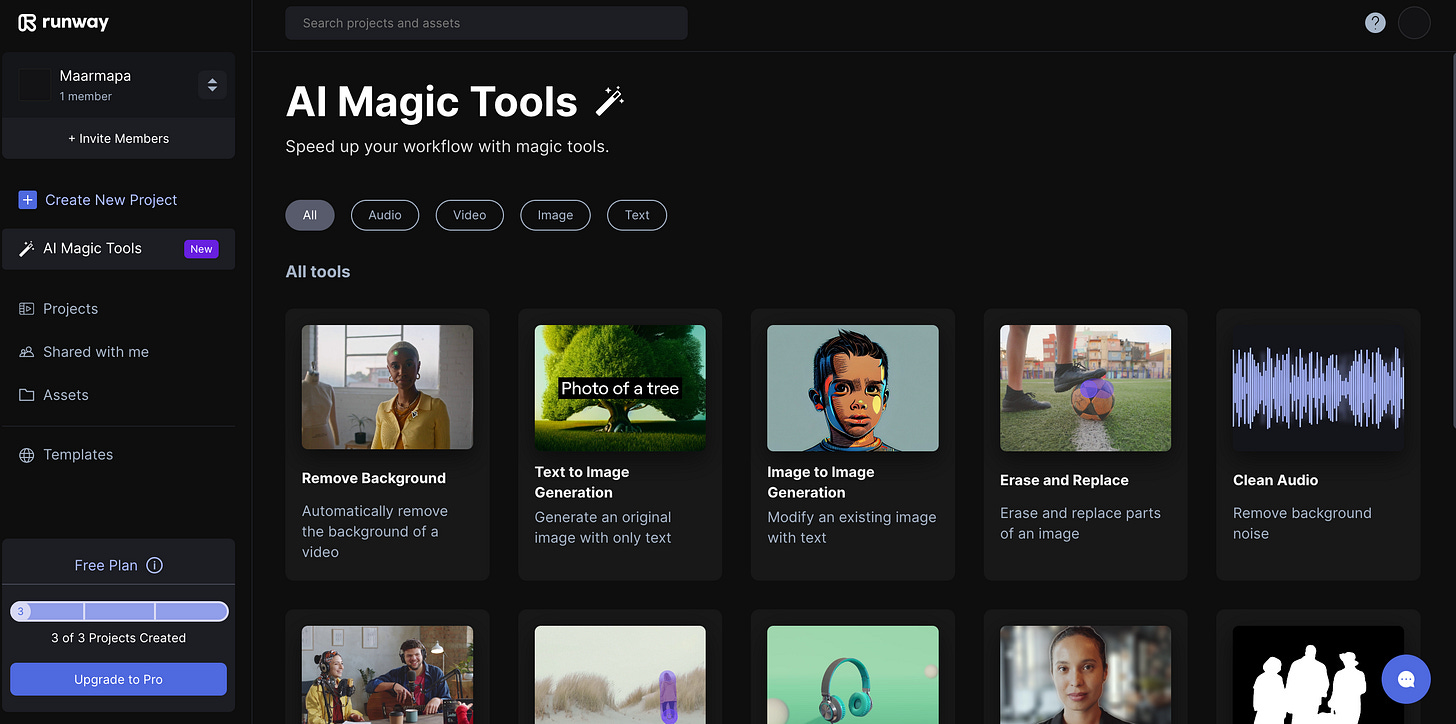Open the user profile avatar

(x=1414, y=22)
